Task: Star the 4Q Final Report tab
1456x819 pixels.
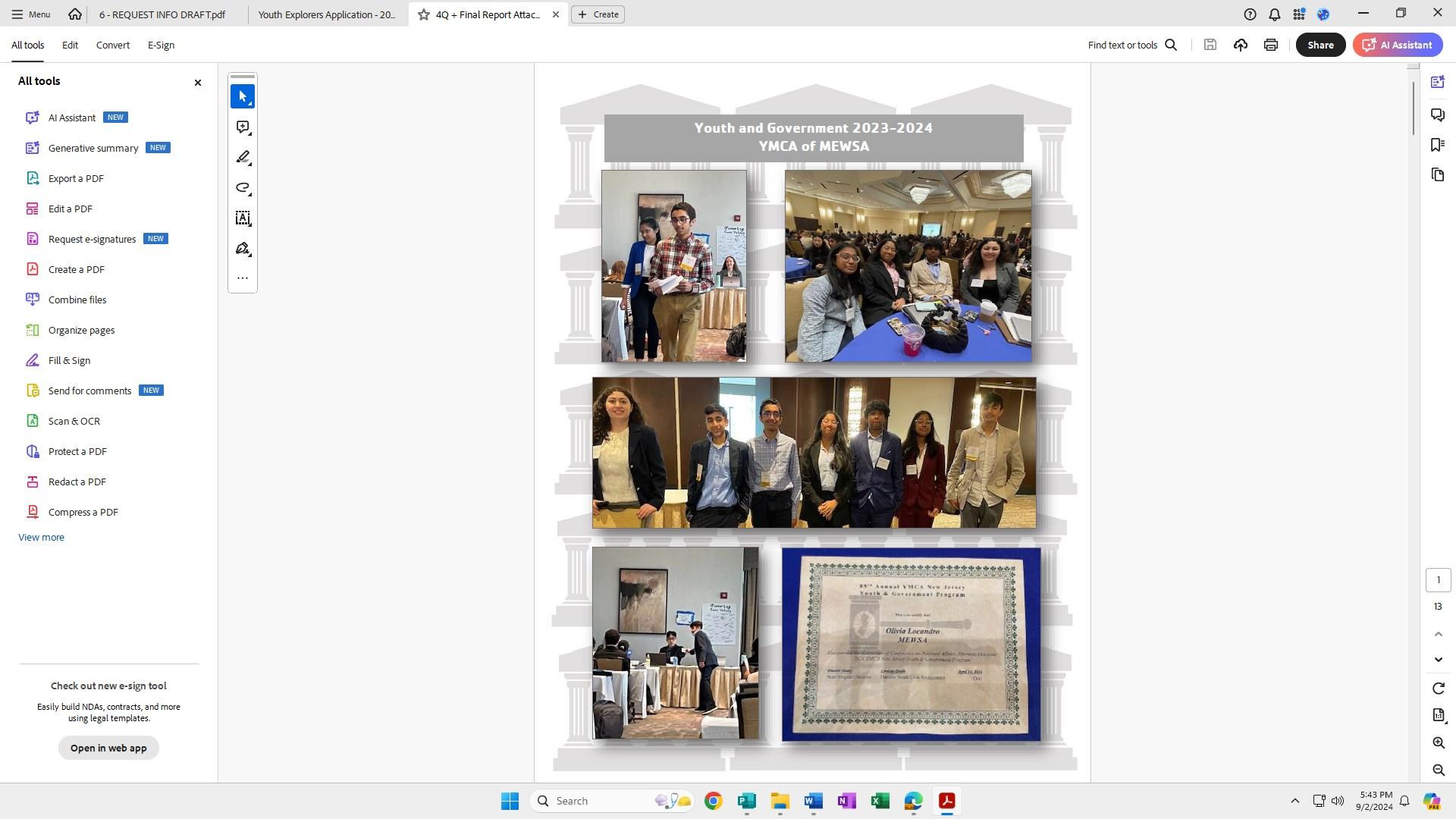Action: point(424,14)
